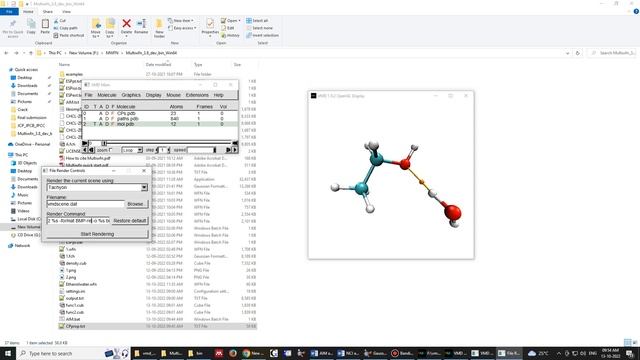This screenshot has height=360, width=640.
Task: Click the Cut scissors icon
Action: (56, 20)
